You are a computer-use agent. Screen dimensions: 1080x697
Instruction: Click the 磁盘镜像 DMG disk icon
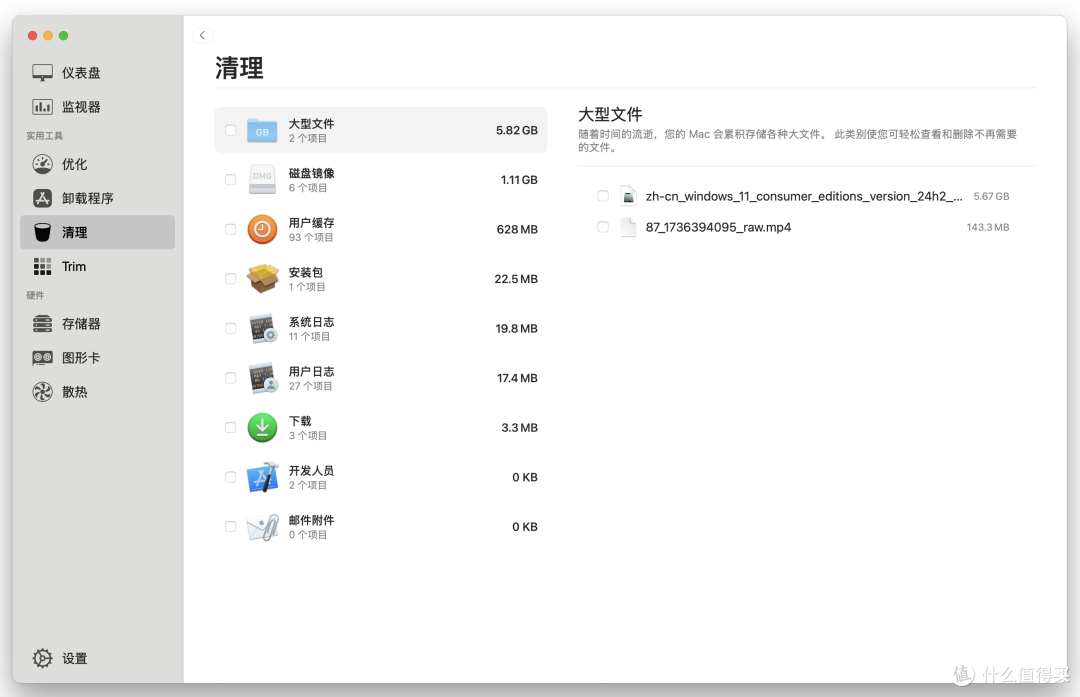click(x=262, y=180)
